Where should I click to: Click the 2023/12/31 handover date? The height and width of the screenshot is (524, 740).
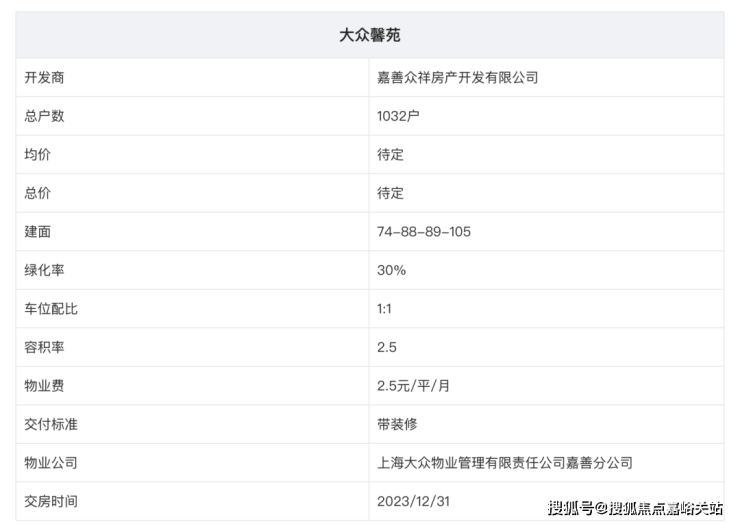[x=413, y=501]
